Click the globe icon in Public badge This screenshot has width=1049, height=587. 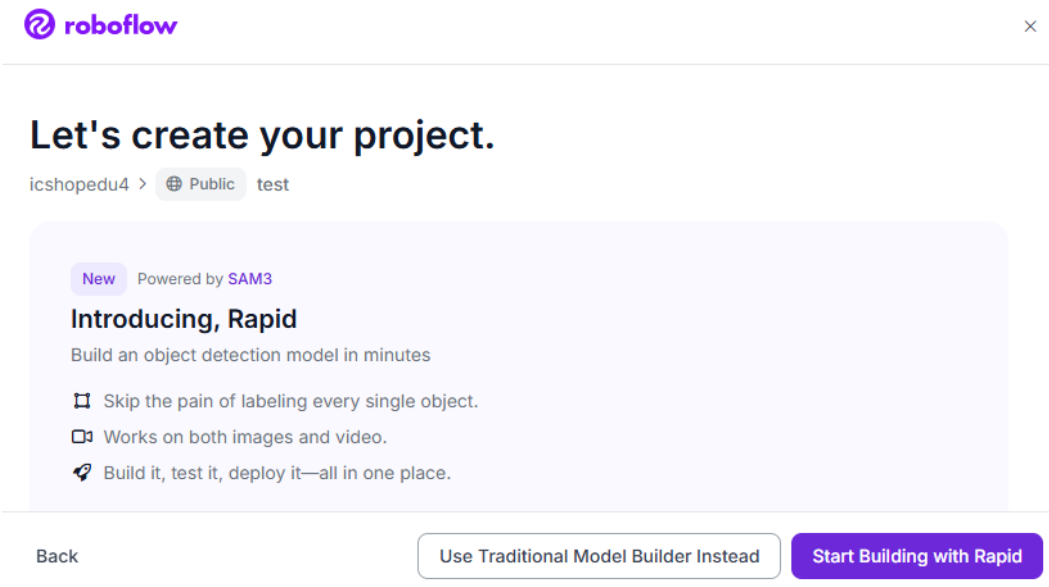tap(174, 184)
